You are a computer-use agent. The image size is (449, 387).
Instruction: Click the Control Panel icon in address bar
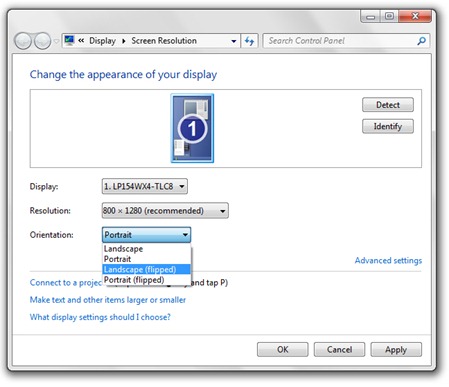(x=69, y=41)
